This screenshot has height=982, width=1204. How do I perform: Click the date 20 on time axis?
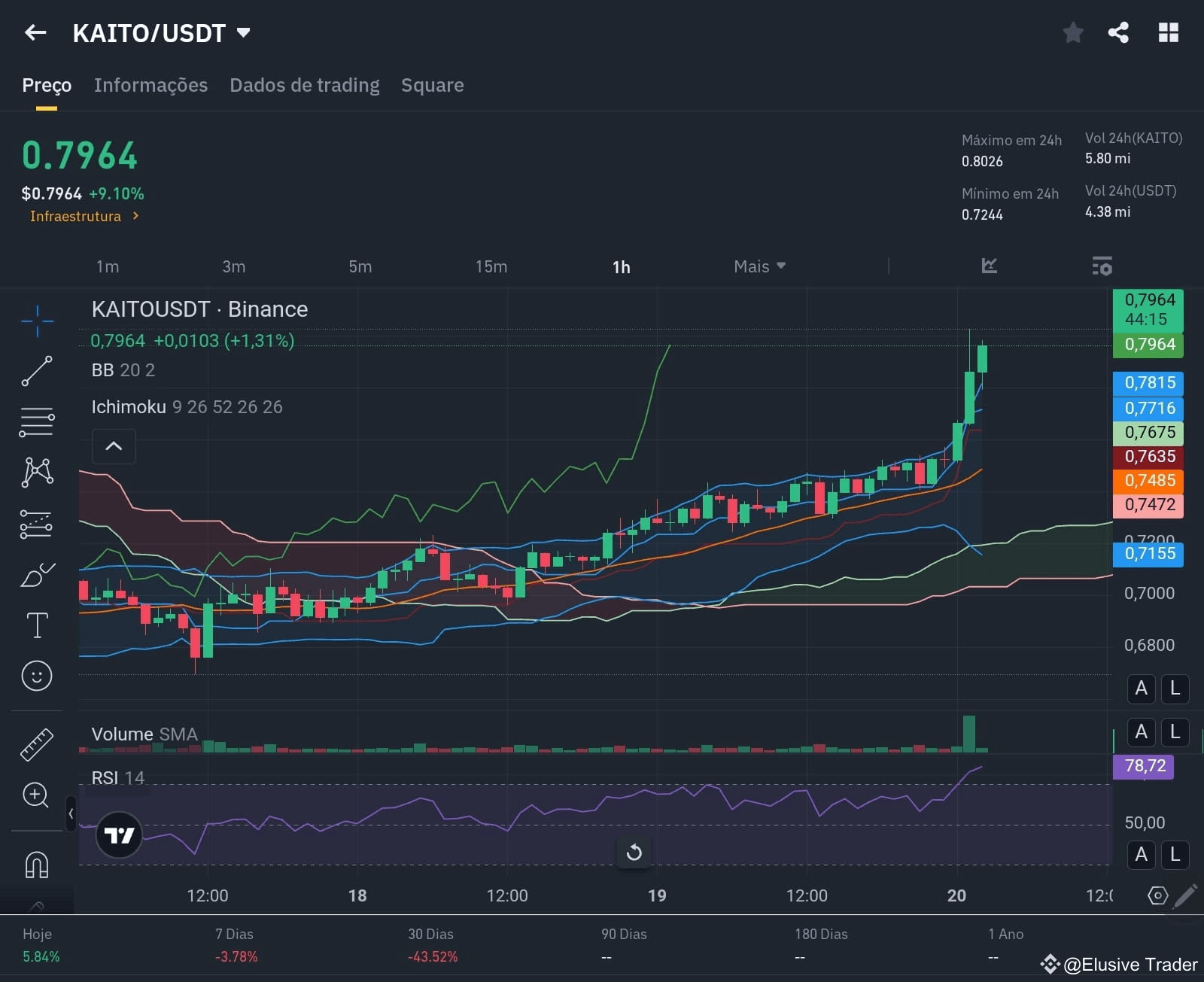click(956, 895)
